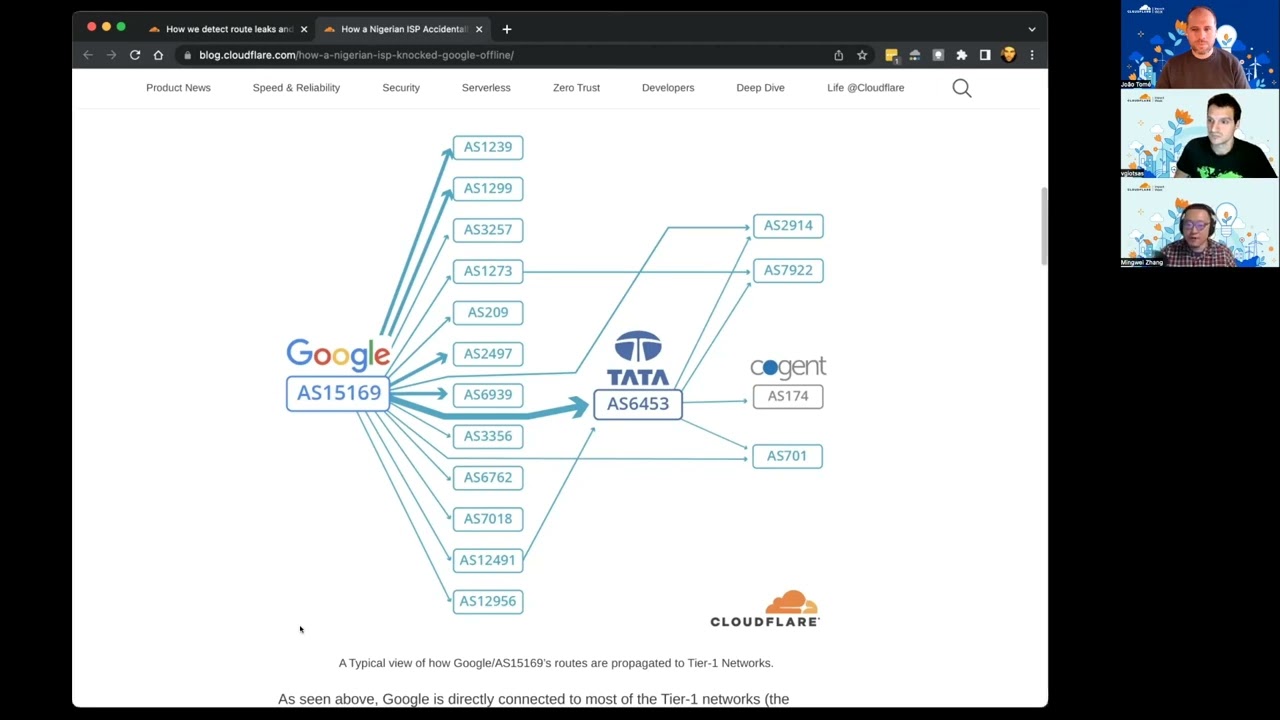Click the TATA AS6453 node in diagram

[x=638, y=404]
